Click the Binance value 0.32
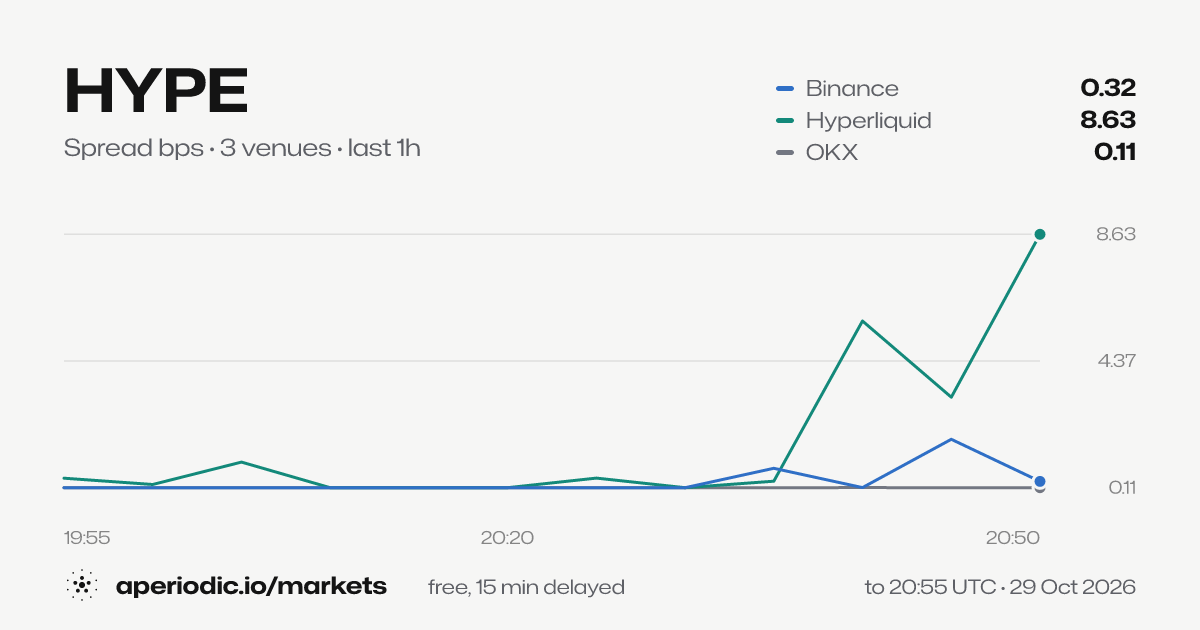The width and height of the screenshot is (1200, 630). pyautogui.click(x=1108, y=88)
